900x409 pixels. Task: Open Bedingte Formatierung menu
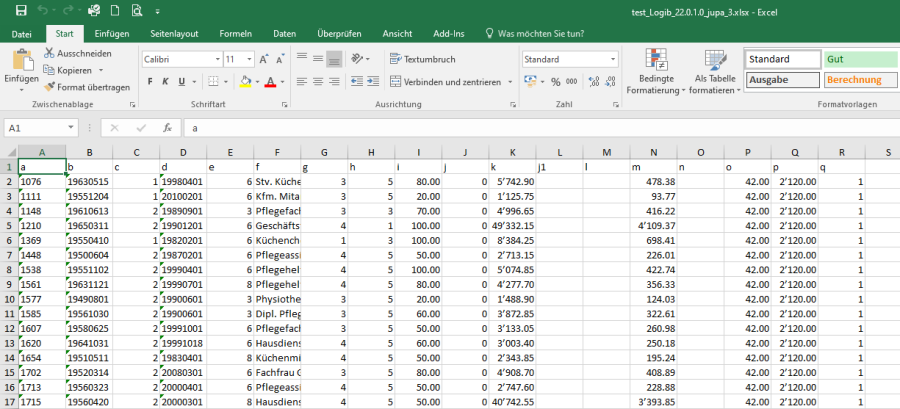pos(655,73)
